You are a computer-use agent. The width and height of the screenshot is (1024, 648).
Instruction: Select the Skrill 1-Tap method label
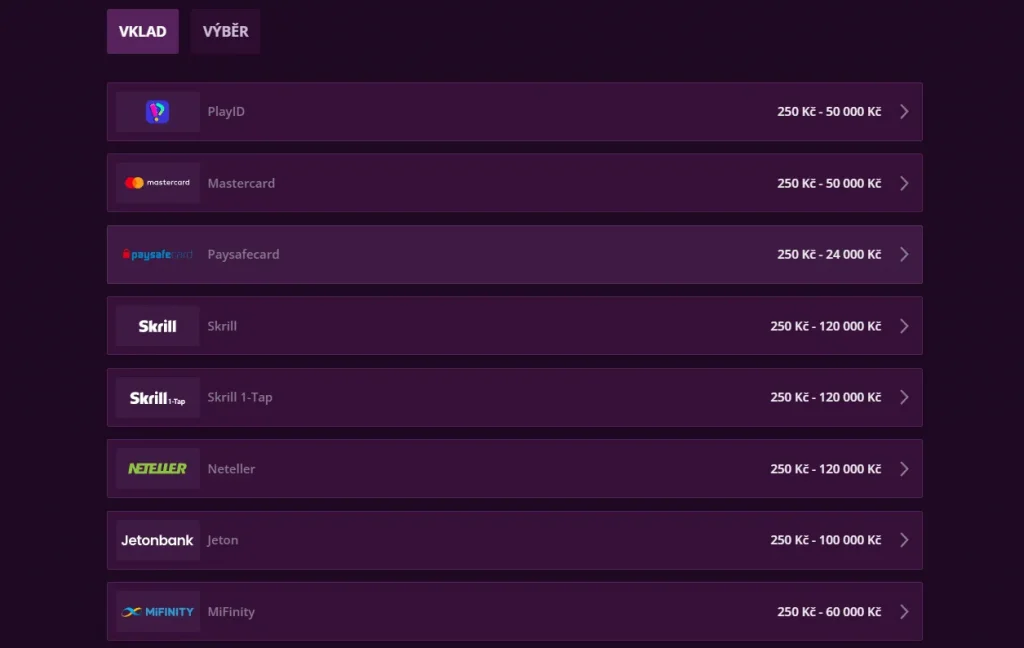pos(240,398)
